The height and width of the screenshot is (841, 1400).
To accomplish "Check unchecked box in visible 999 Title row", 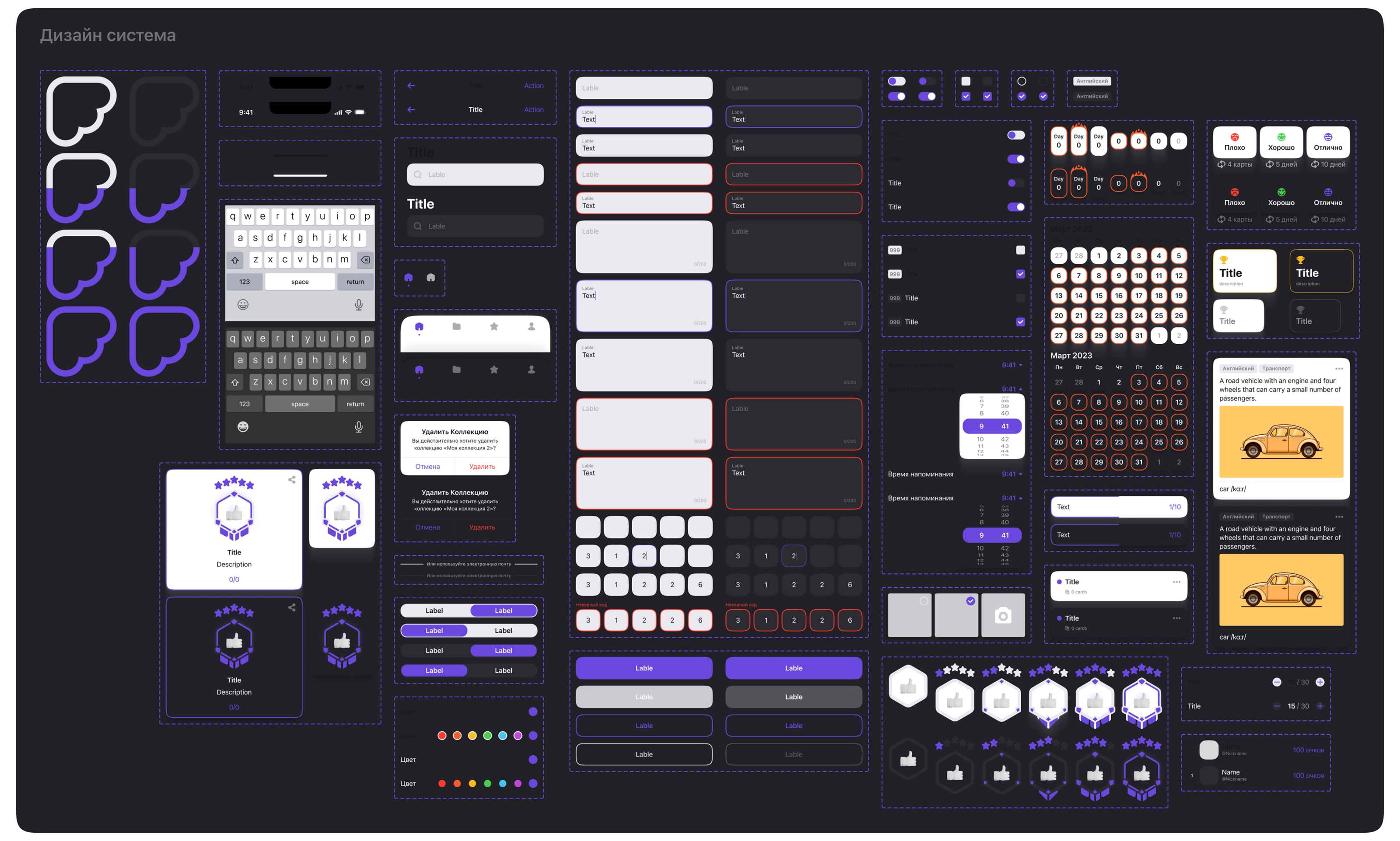I will coord(1020,298).
